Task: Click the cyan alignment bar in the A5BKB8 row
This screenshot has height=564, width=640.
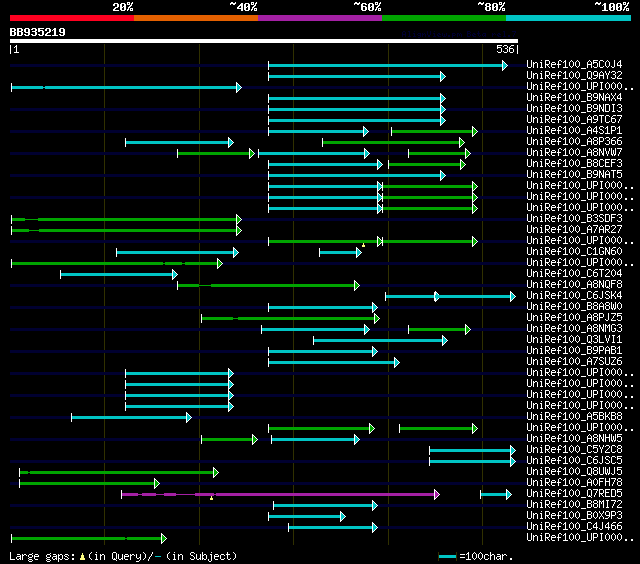Action: point(131,417)
